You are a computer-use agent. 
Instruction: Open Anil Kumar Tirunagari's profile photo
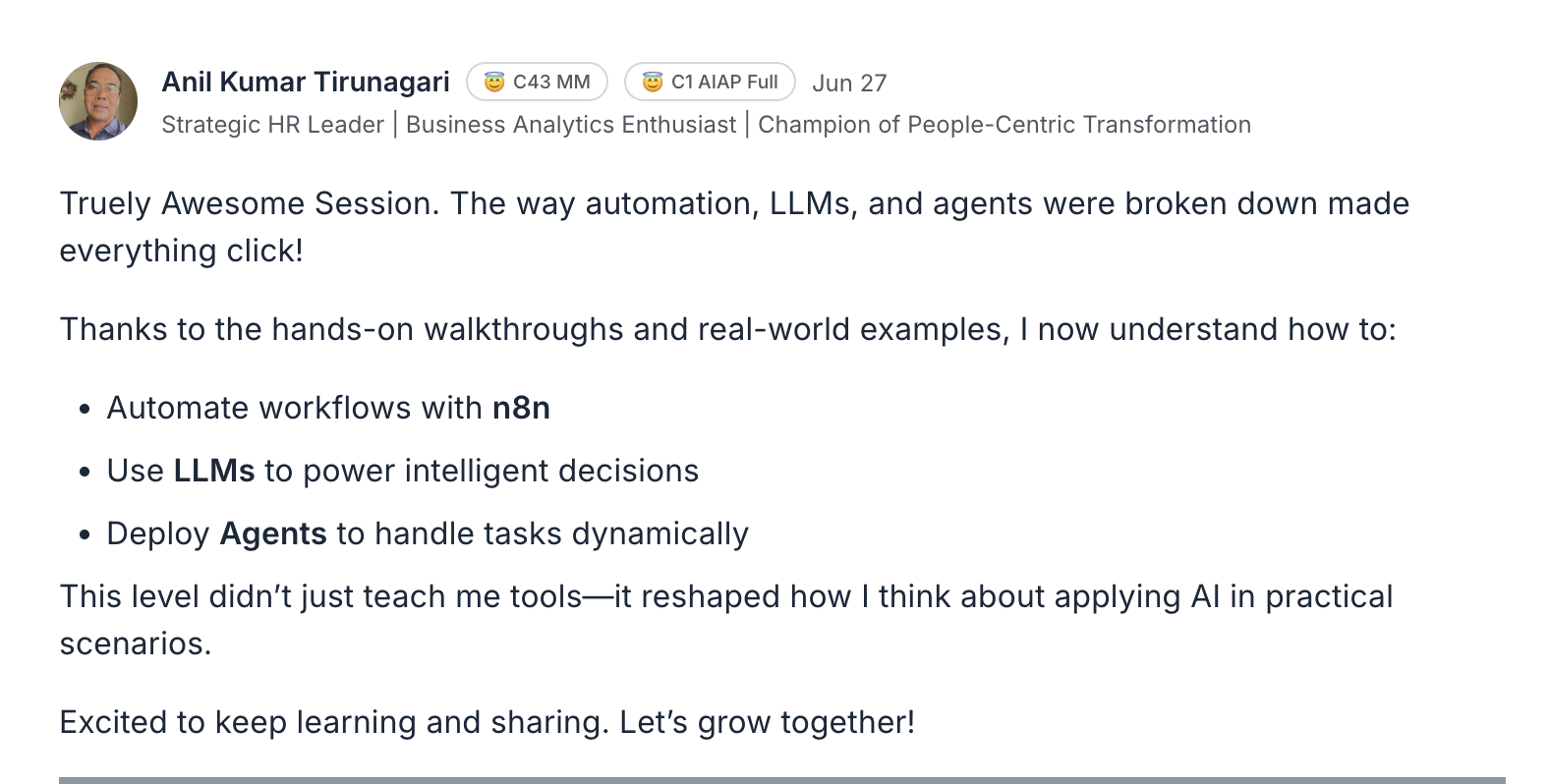[98, 101]
